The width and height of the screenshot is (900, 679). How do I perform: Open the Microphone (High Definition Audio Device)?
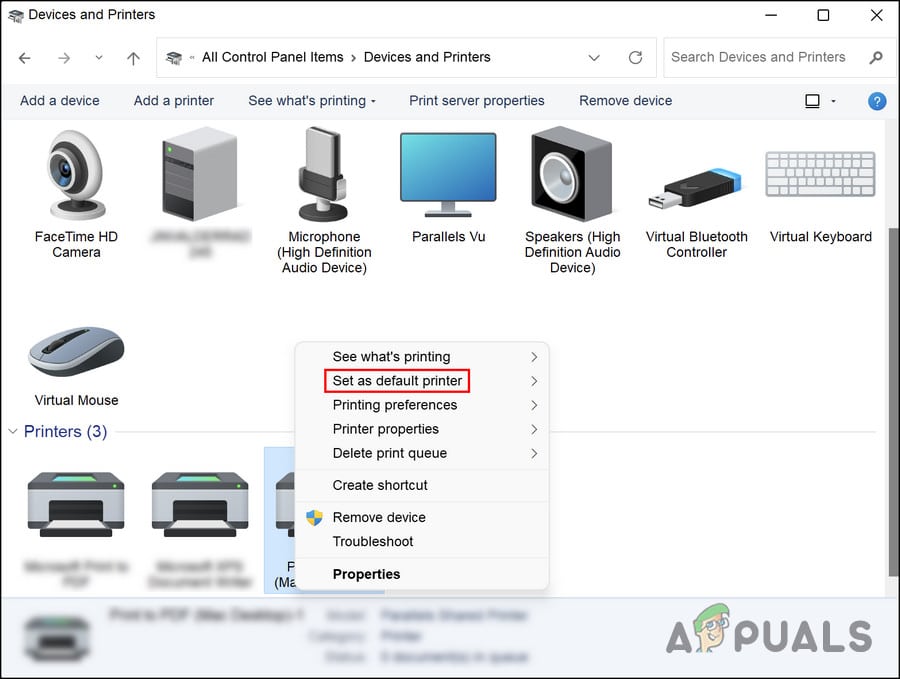click(323, 175)
